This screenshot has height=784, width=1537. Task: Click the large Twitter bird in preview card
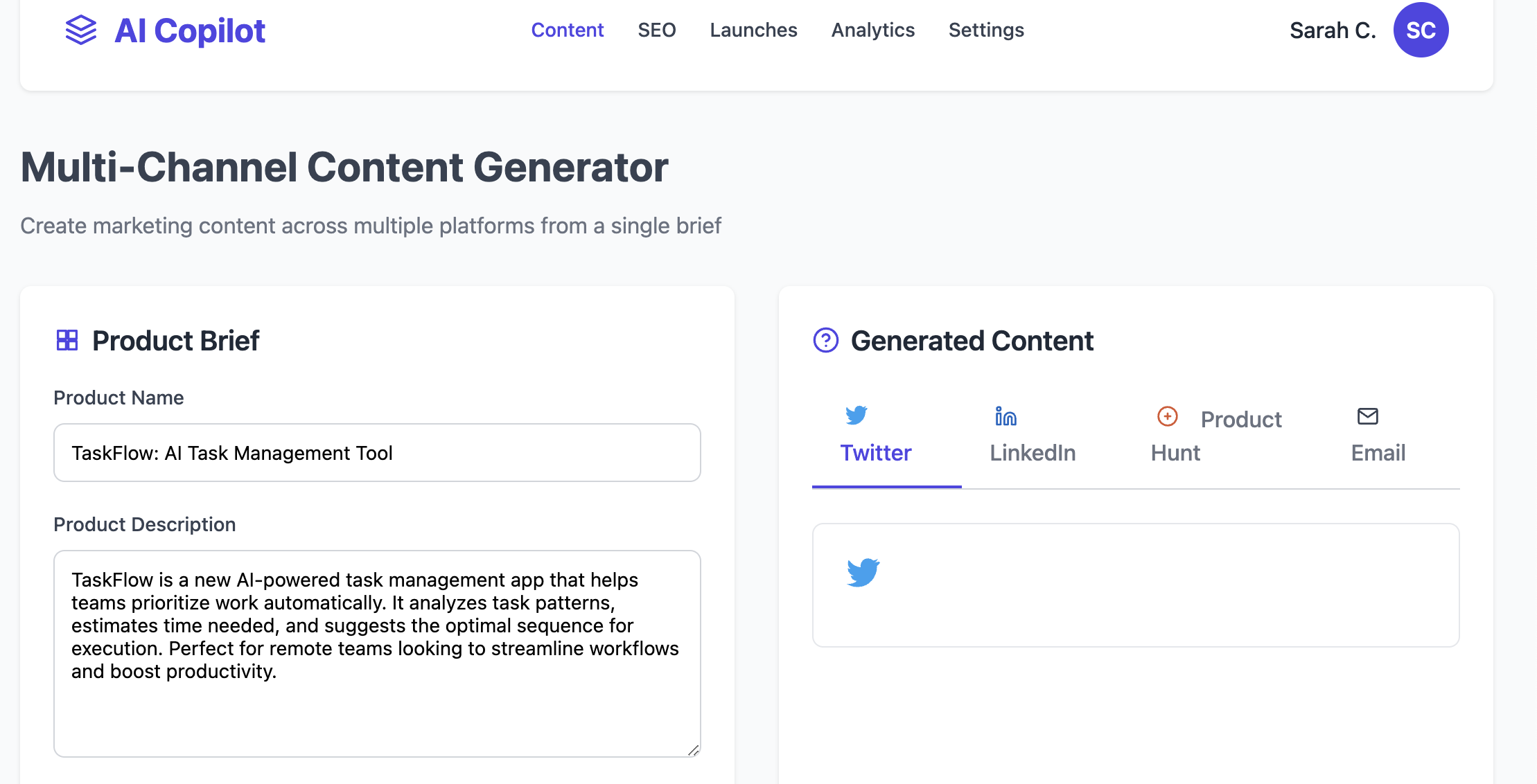point(863,572)
